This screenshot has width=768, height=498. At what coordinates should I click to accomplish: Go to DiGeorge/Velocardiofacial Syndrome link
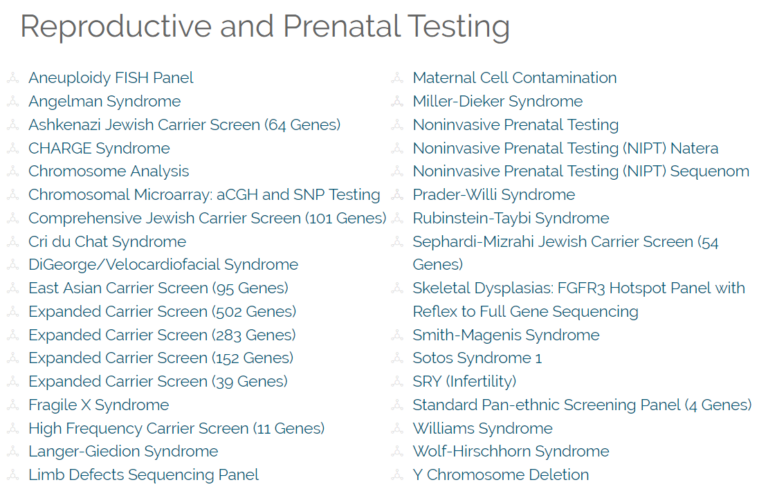[163, 265]
